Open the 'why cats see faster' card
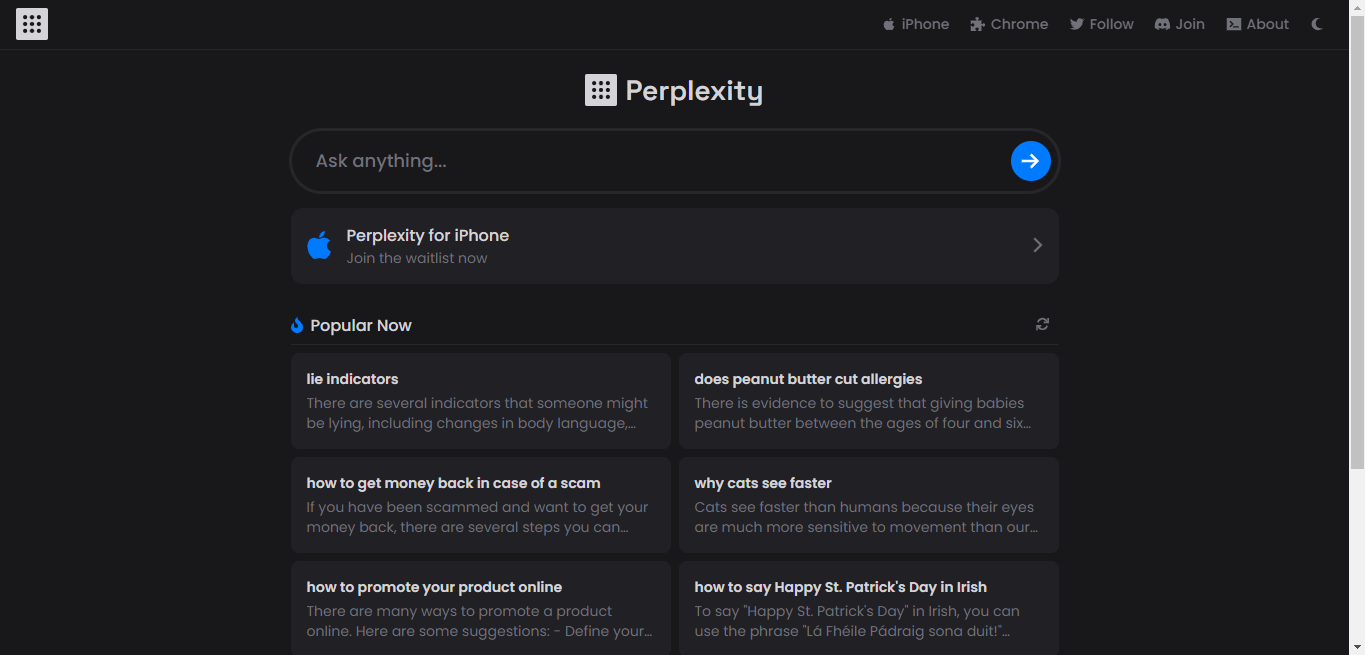 point(869,505)
